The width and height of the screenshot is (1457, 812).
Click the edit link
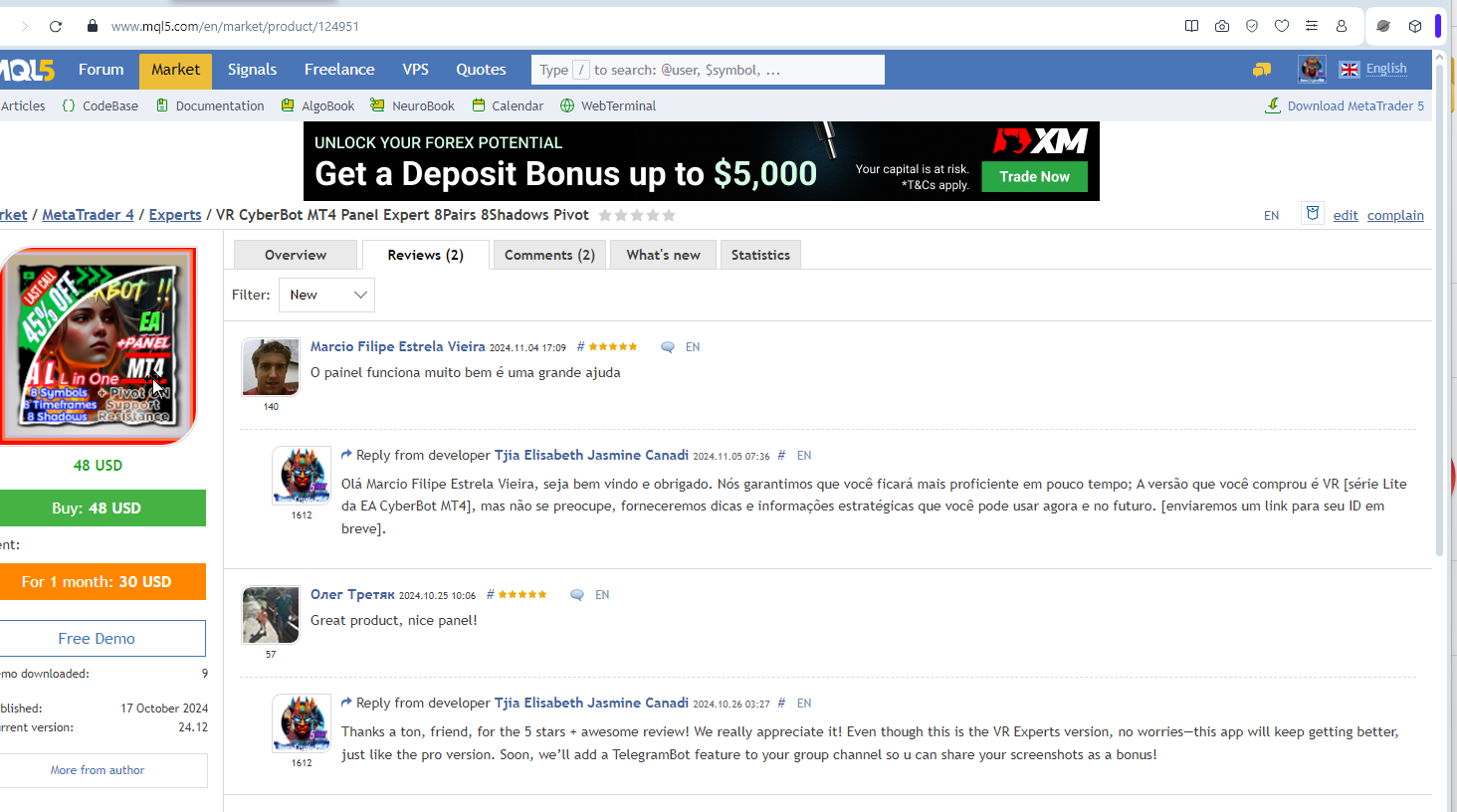[x=1346, y=215]
